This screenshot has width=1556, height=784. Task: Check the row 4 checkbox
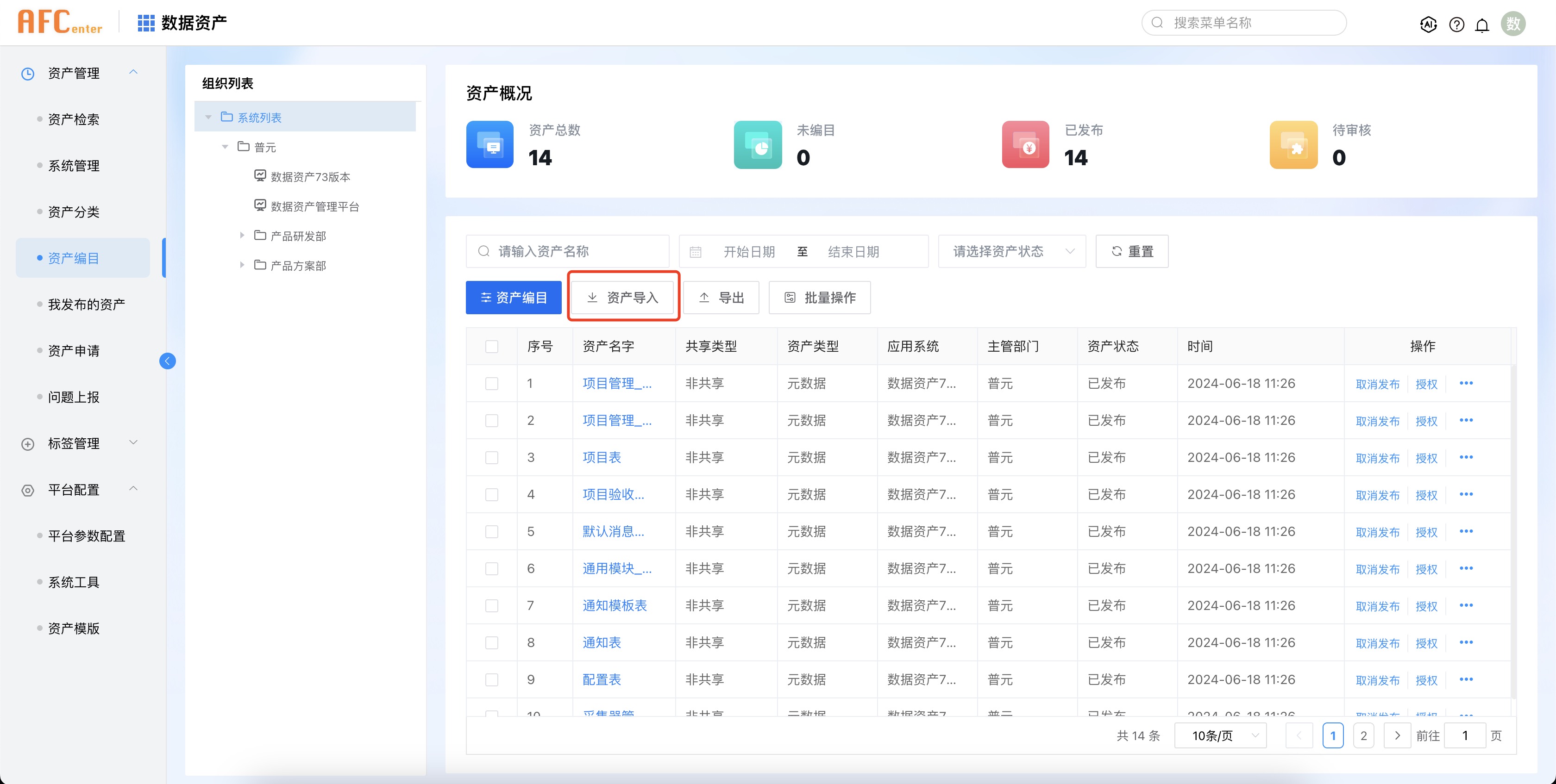(492, 495)
